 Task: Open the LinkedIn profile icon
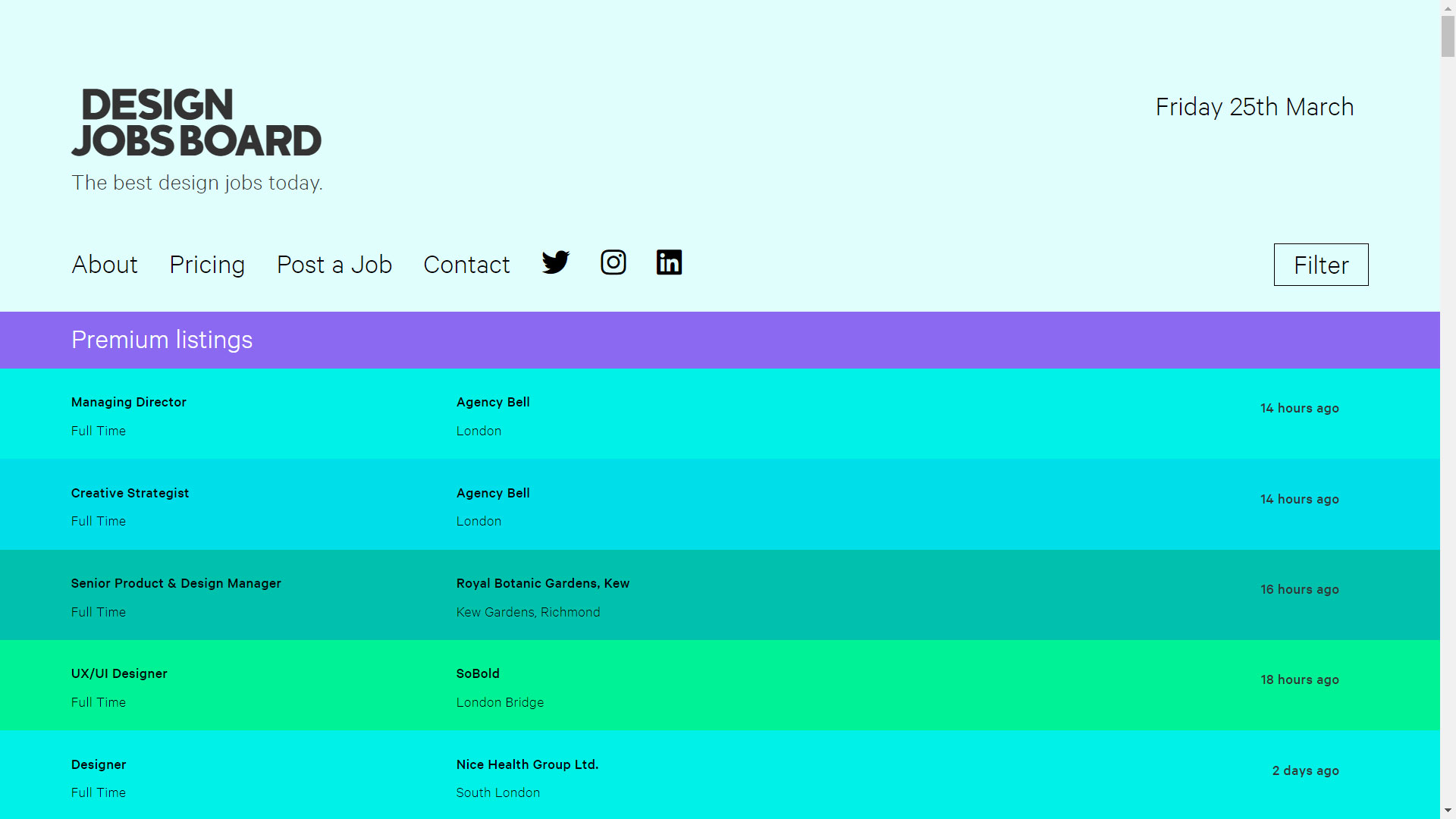(670, 262)
